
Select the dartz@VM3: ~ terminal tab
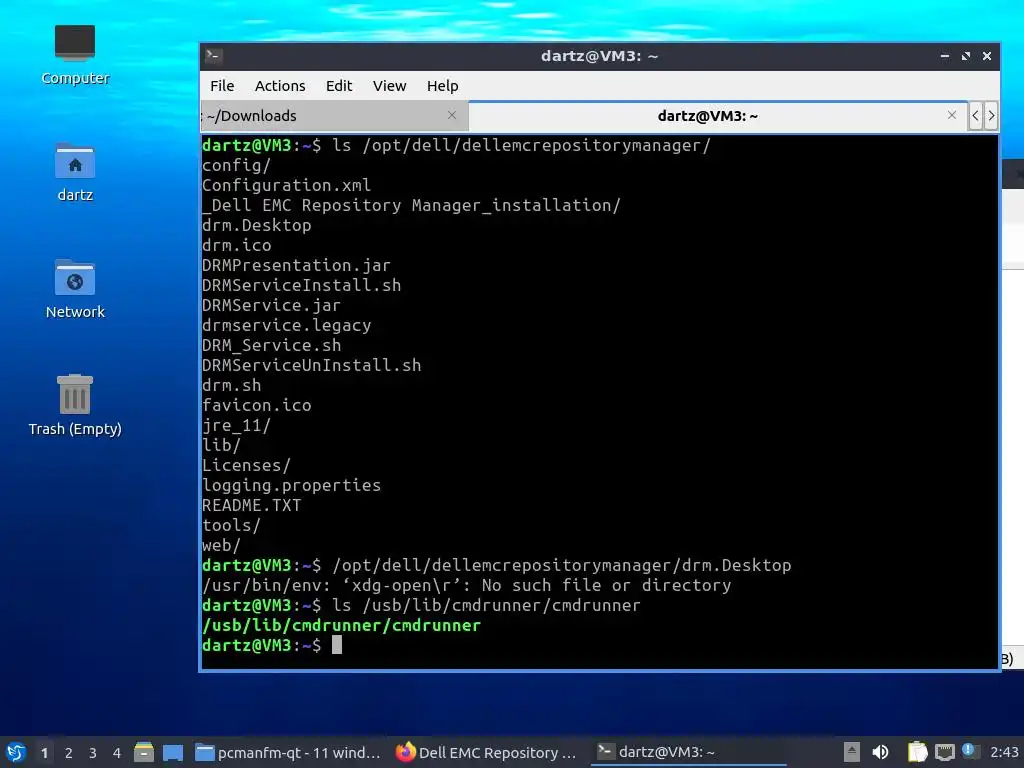tap(717, 116)
